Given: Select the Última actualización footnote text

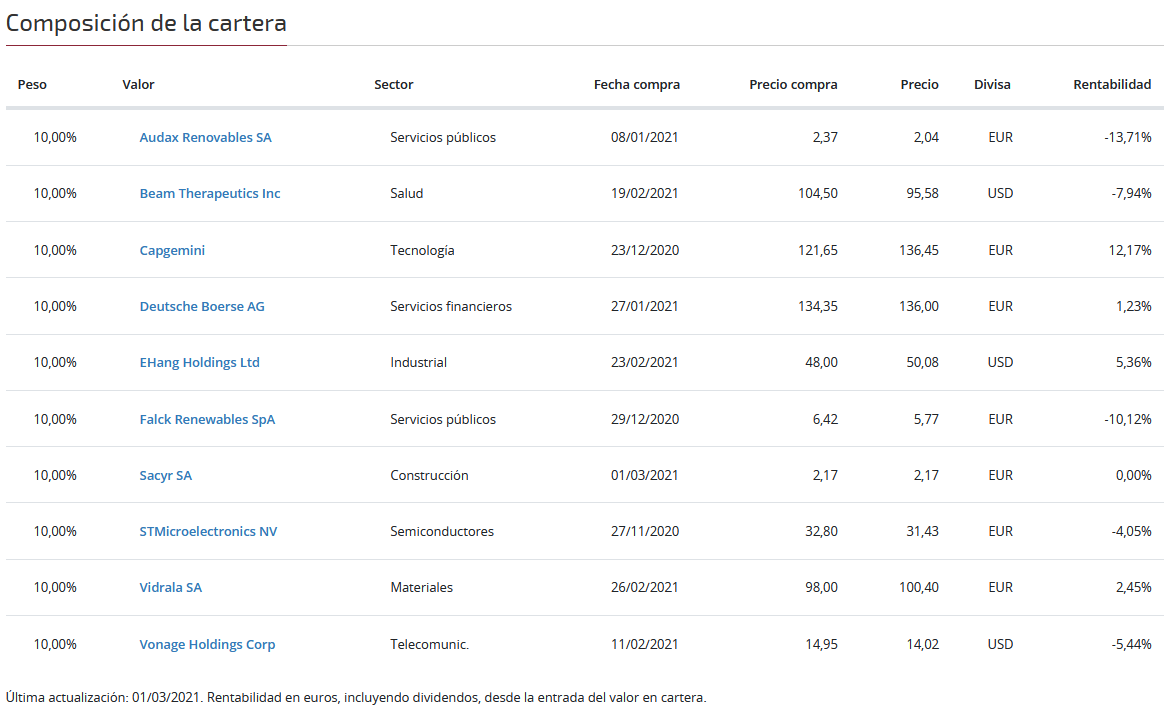Looking at the screenshot, I should coord(356,698).
